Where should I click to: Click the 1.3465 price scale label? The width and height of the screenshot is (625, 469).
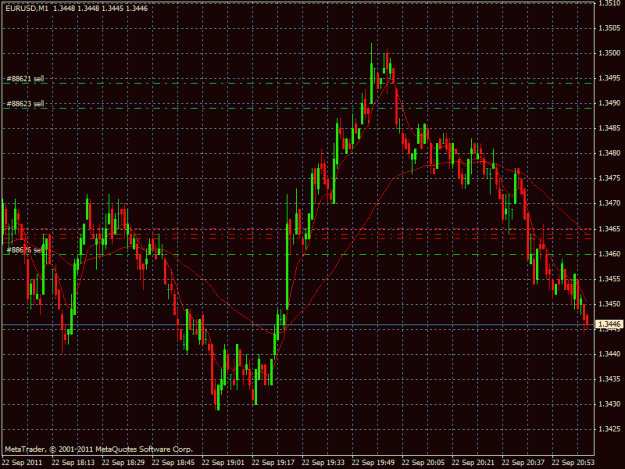pyautogui.click(x=609, y=229)
